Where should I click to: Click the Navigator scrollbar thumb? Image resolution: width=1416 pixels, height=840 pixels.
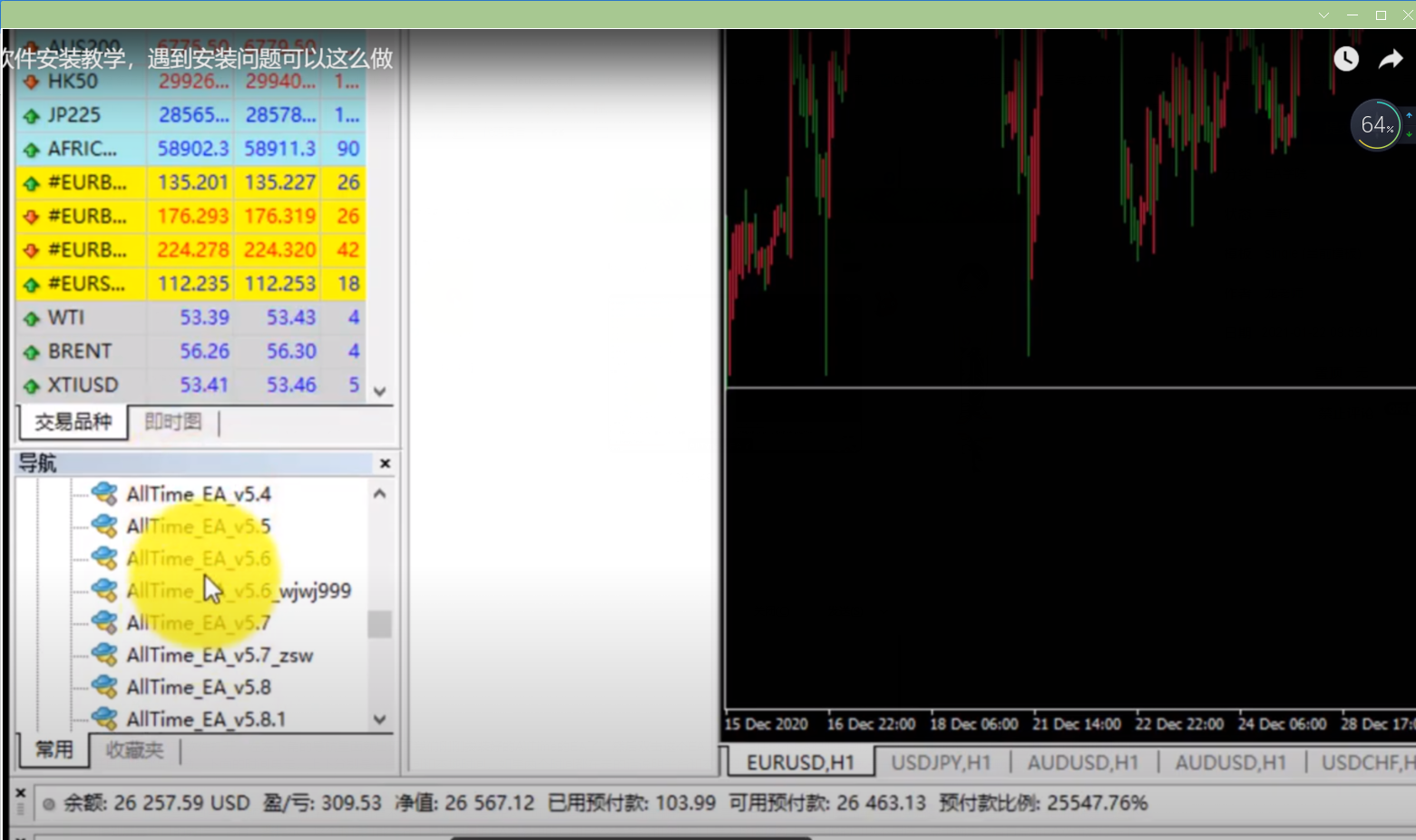coord(380,624)
